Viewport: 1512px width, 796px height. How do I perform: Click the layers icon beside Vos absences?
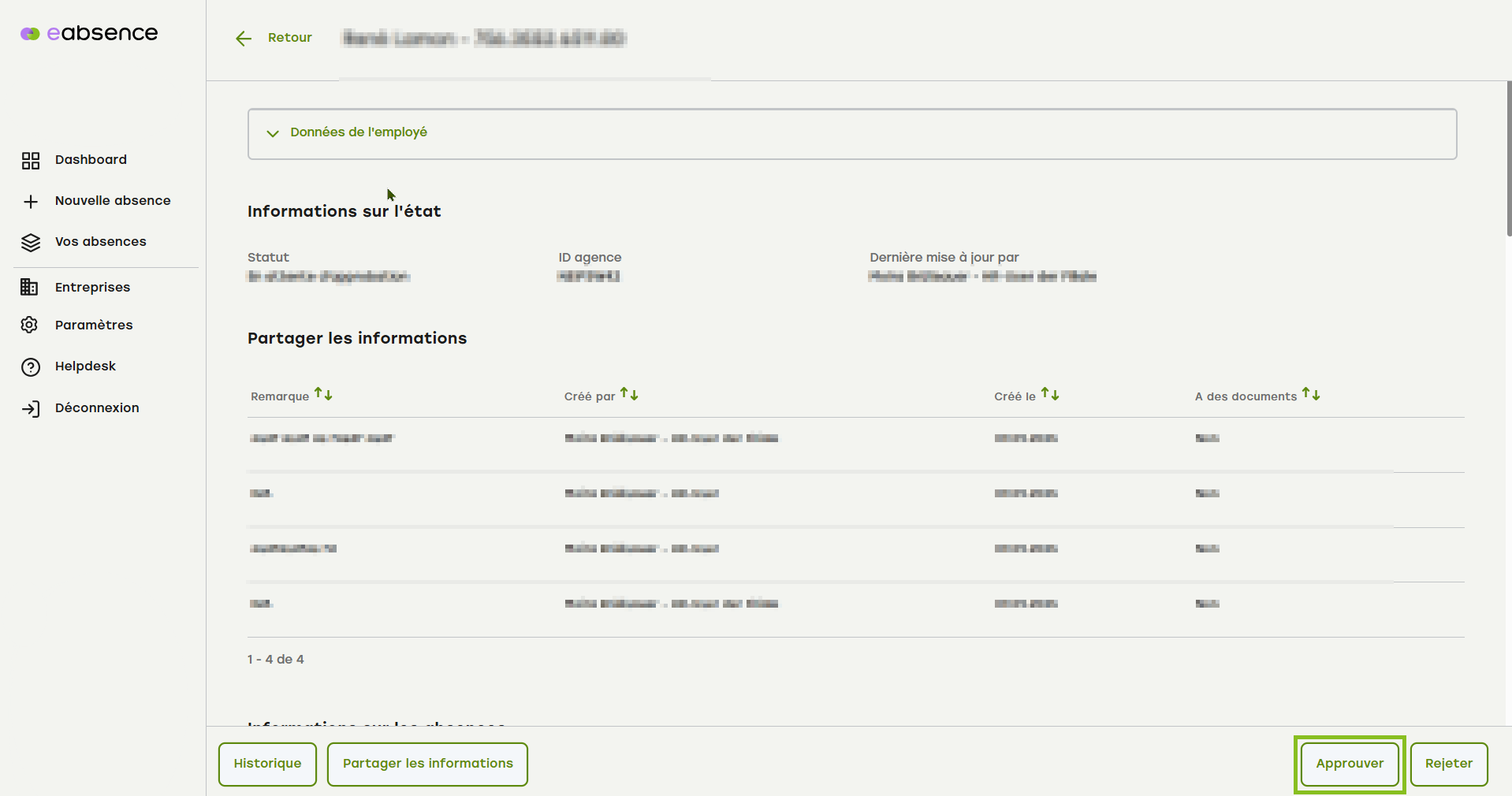31,243
